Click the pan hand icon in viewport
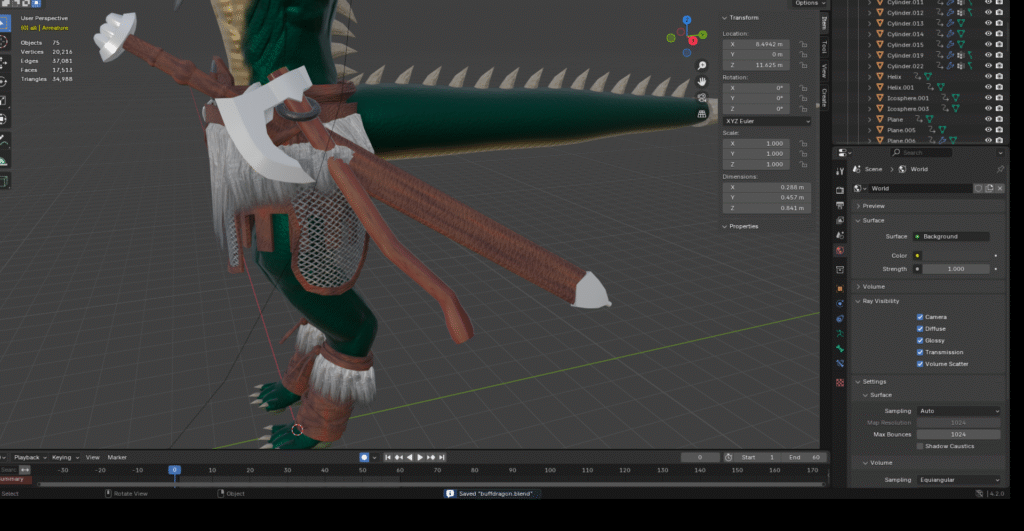This screenshot has width=1024, height=531. tap(703, 81)
